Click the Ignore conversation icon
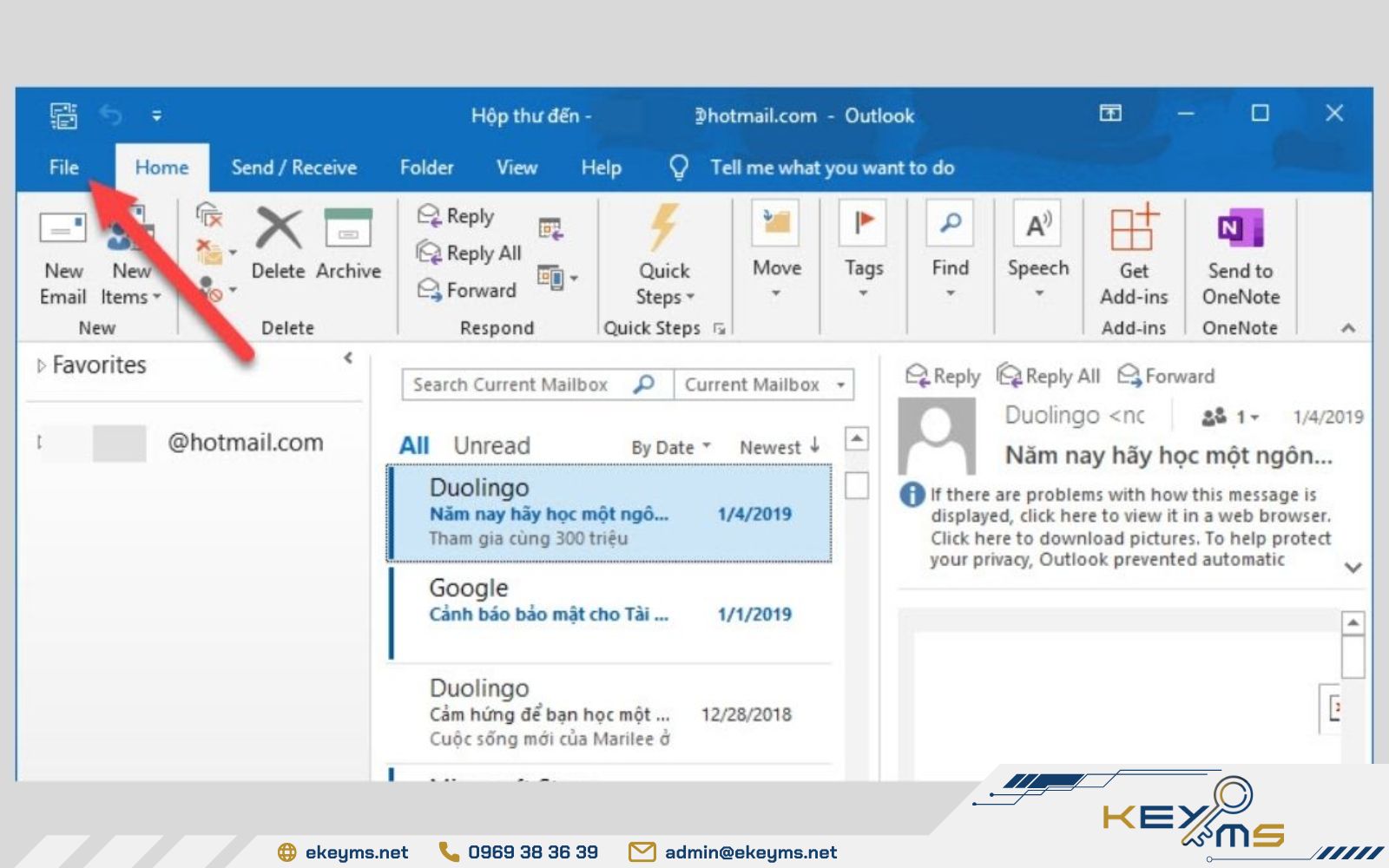The image size is (1389, 868). click(x=209, y=214)
